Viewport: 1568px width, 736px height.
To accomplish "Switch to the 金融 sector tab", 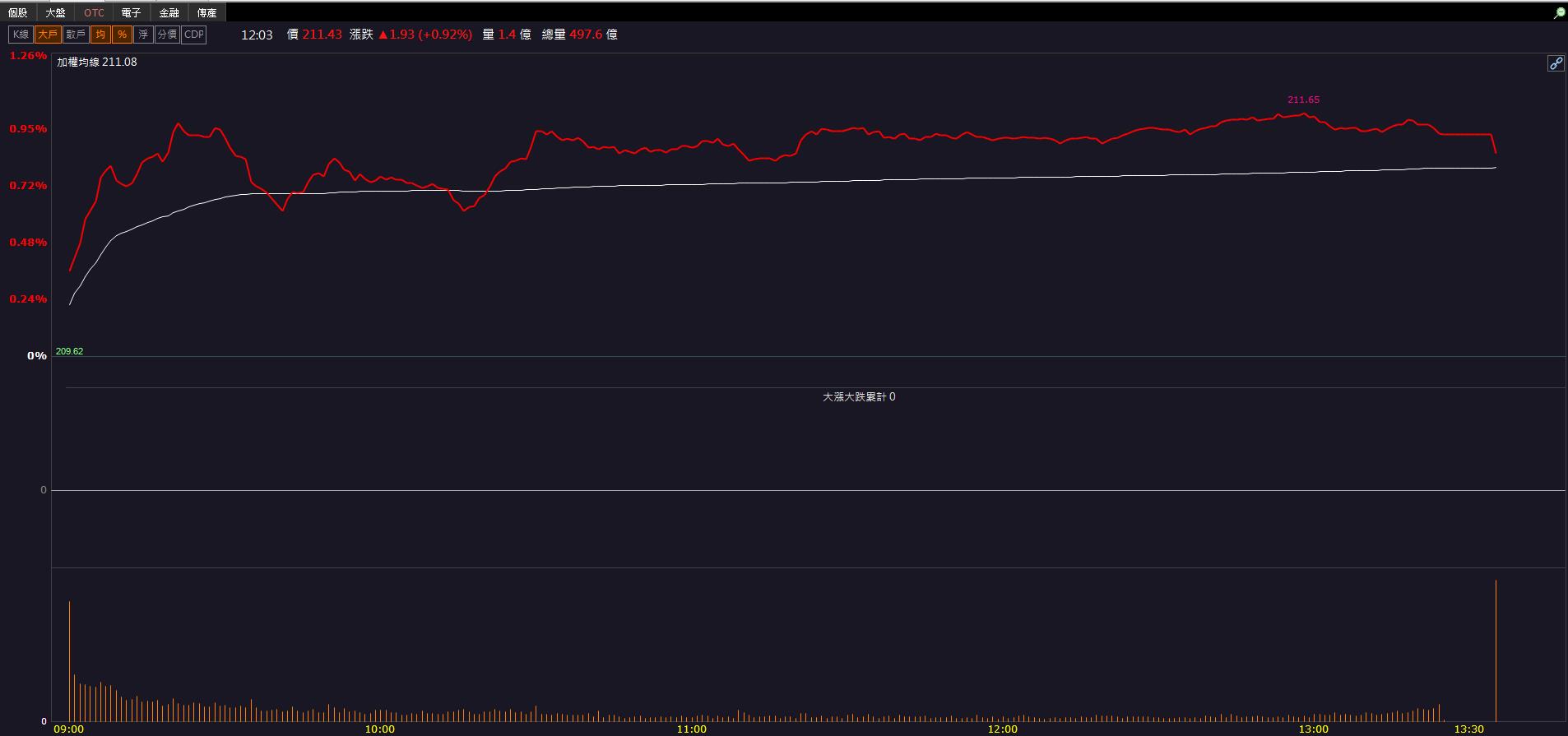I will pyautogui.click(x=169, y=12).
